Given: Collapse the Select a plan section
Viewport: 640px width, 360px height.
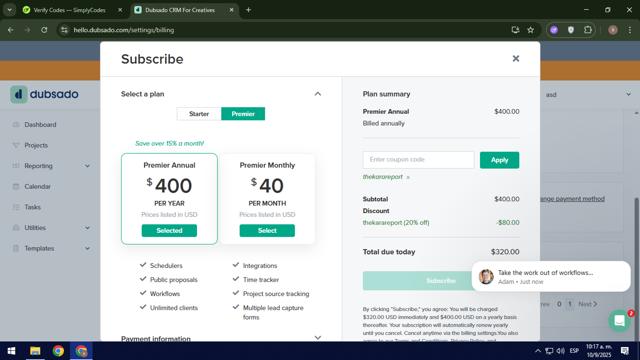Looking at the screenshot, I should tap(318, 94).
